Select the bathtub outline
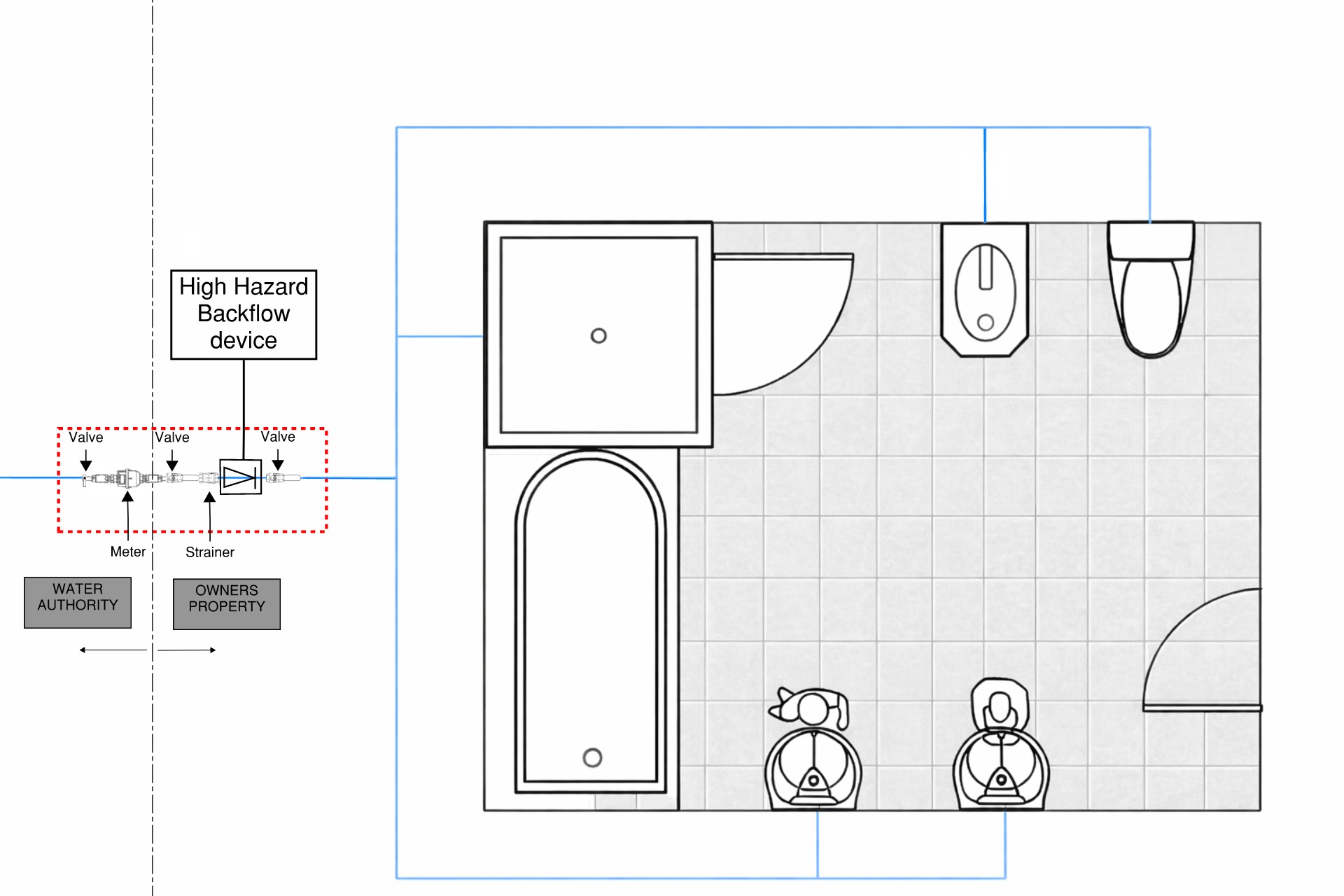The height and width of the screenshot is (896, 1344). [x=591, y=622]
